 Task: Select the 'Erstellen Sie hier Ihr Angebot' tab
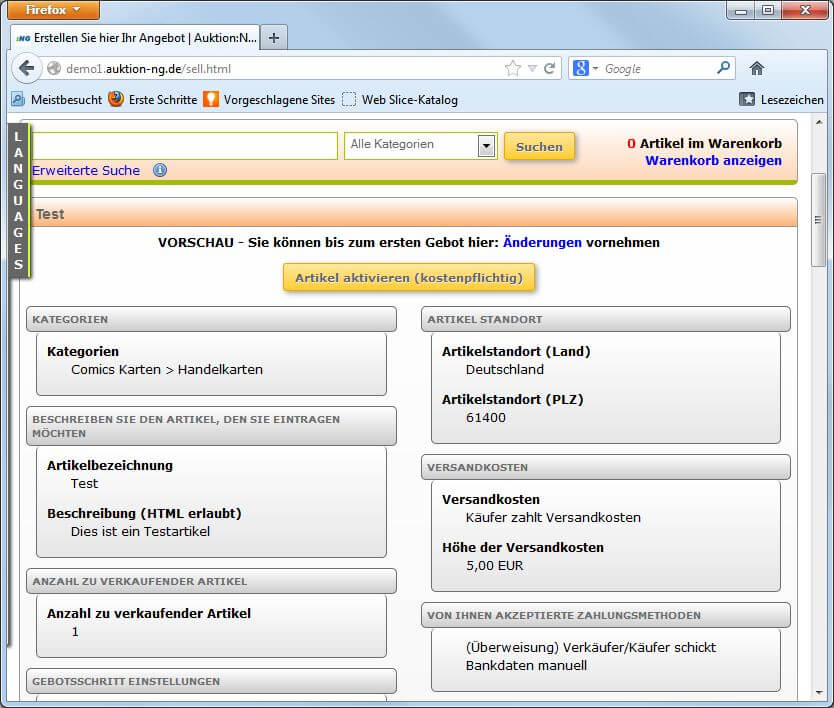(135, 38)
